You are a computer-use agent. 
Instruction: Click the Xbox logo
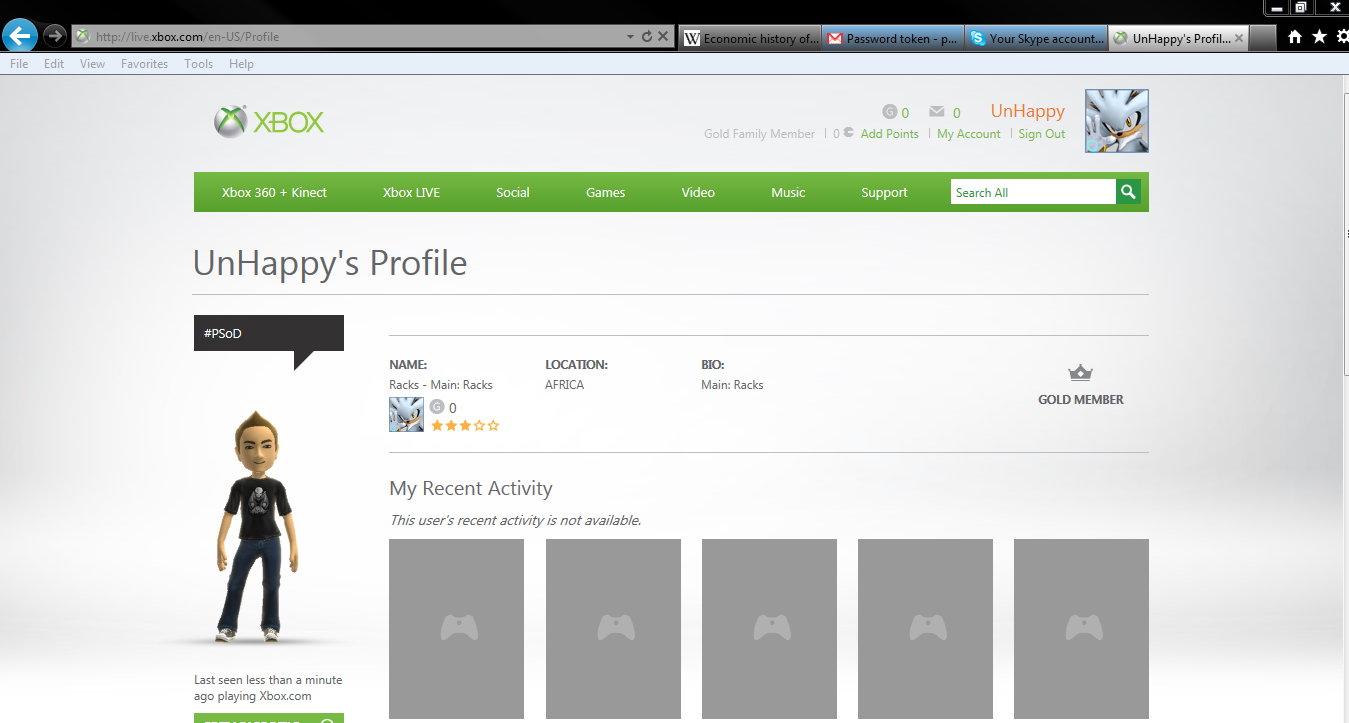[269, 122]
